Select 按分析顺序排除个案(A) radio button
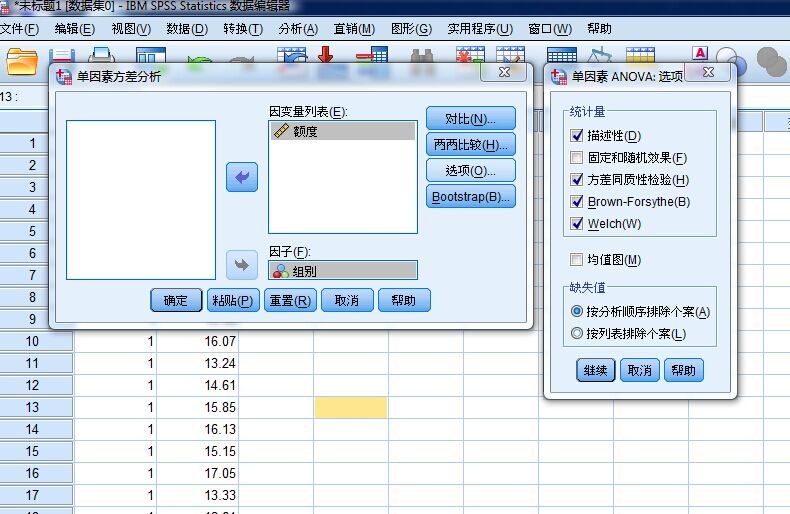The height and width of the screenshot is (514, 790). tap(577, 311)
